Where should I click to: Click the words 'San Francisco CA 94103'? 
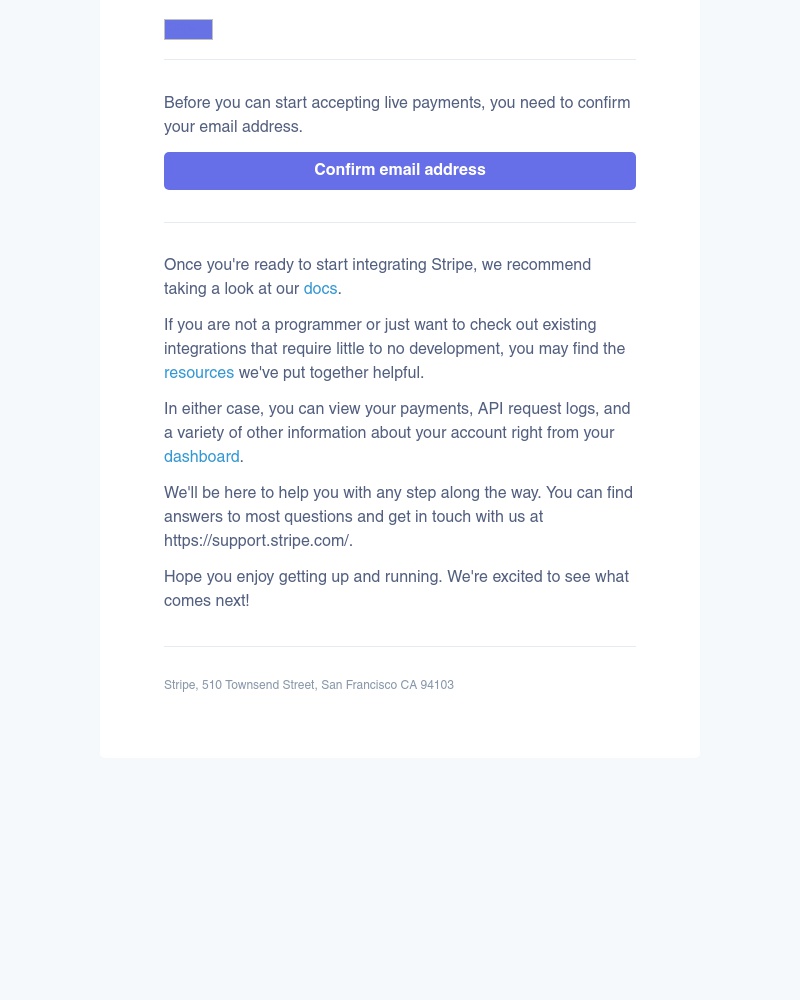[388, 685]
